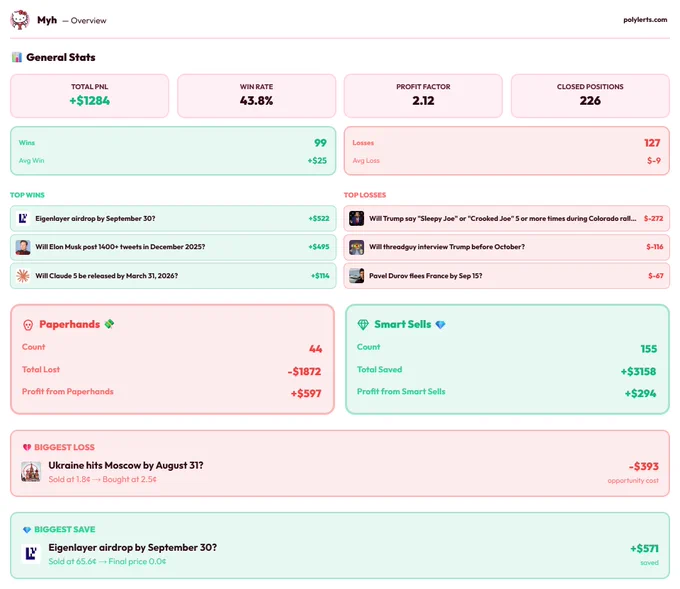Click the Losses count 127
Screen dimensions: 680x589
[x=652, y=143]
